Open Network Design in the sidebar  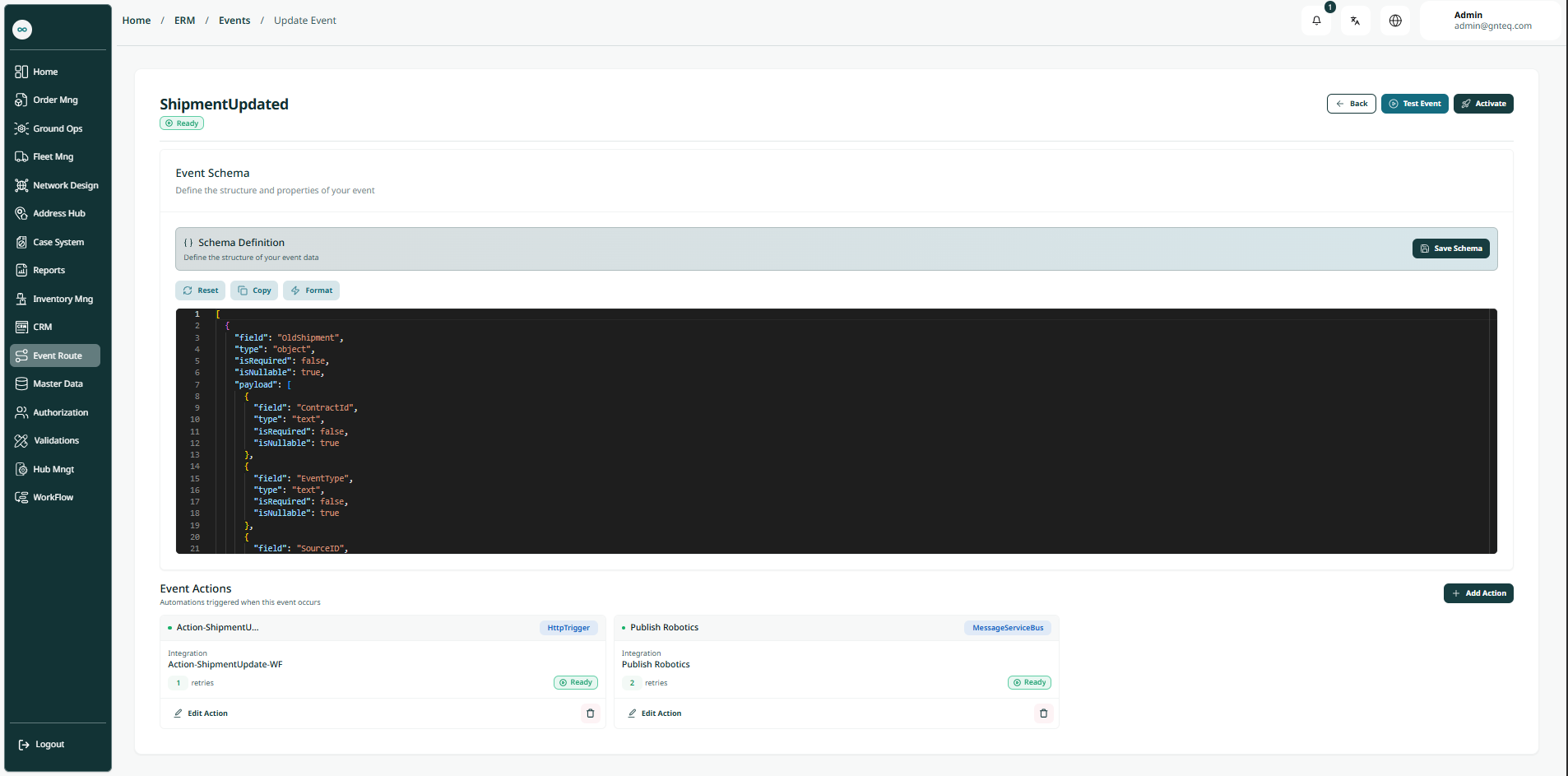pyautogui.click(x=55, y=185)
